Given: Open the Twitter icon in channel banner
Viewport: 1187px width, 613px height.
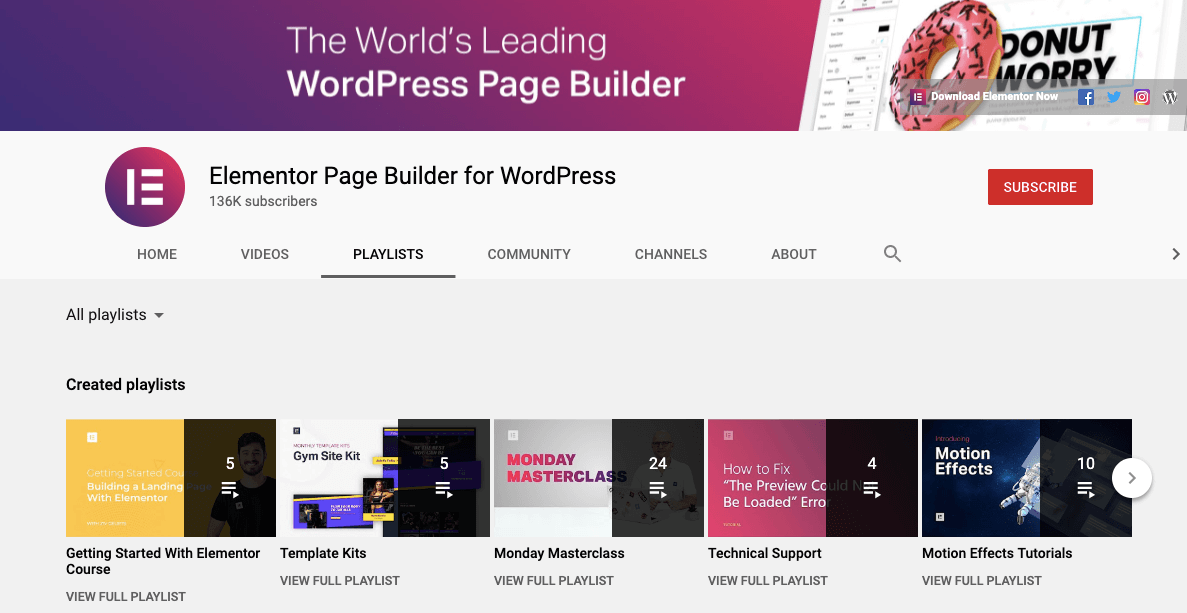Looking at the screenshot, I should coord(1114,97).
